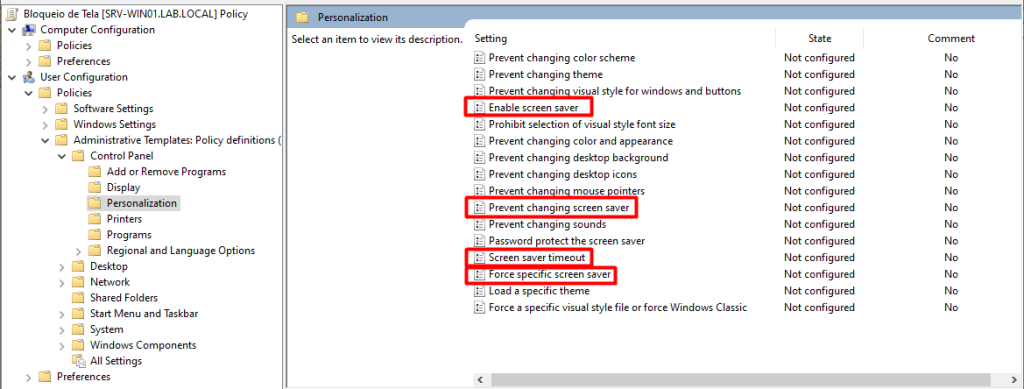Select the Desktop tree item
1024x389 pixels.
tap(109, 266)
